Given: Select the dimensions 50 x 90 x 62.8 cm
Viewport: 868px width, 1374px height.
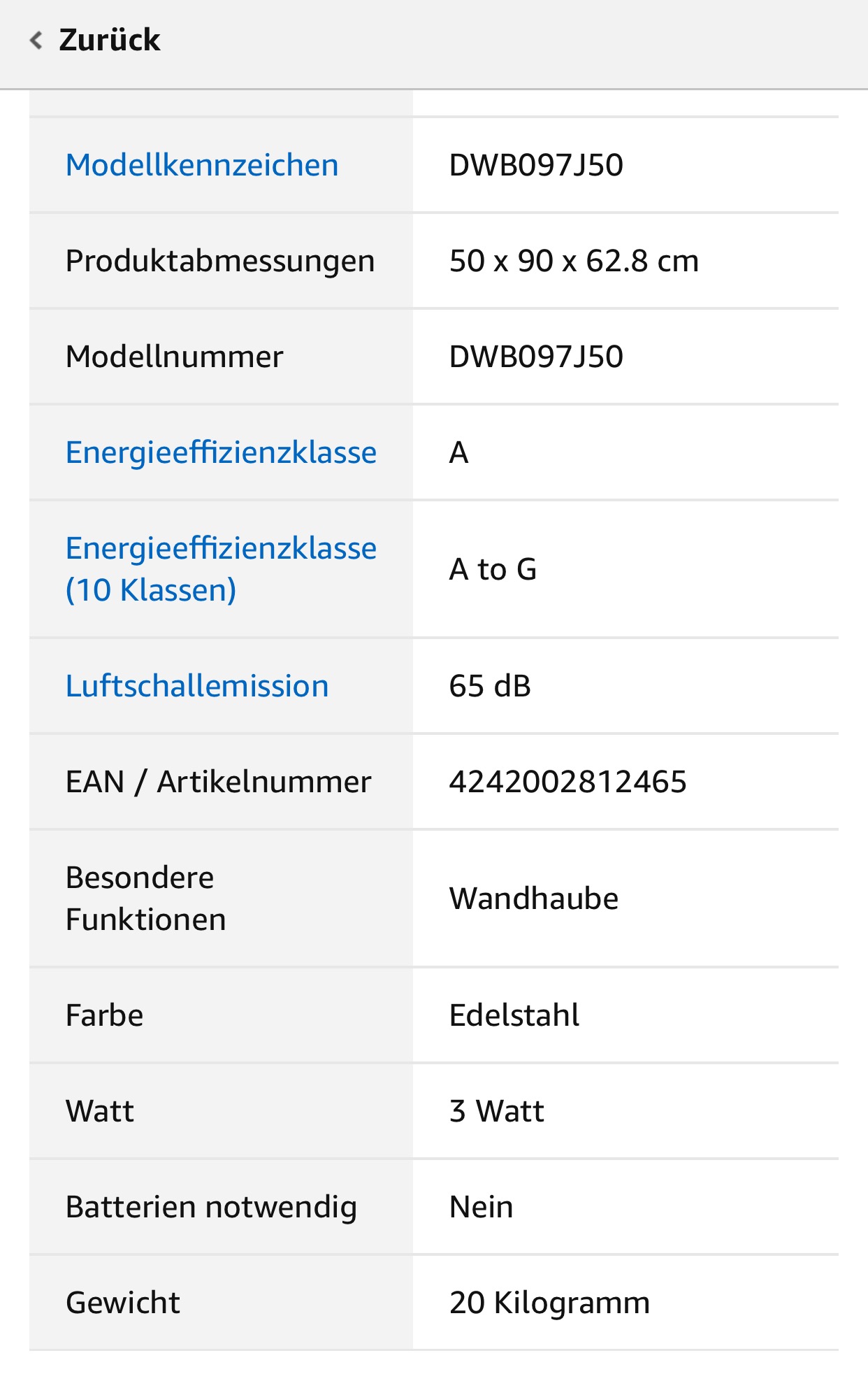Looking at the screenshot, I should pos(574,261).
